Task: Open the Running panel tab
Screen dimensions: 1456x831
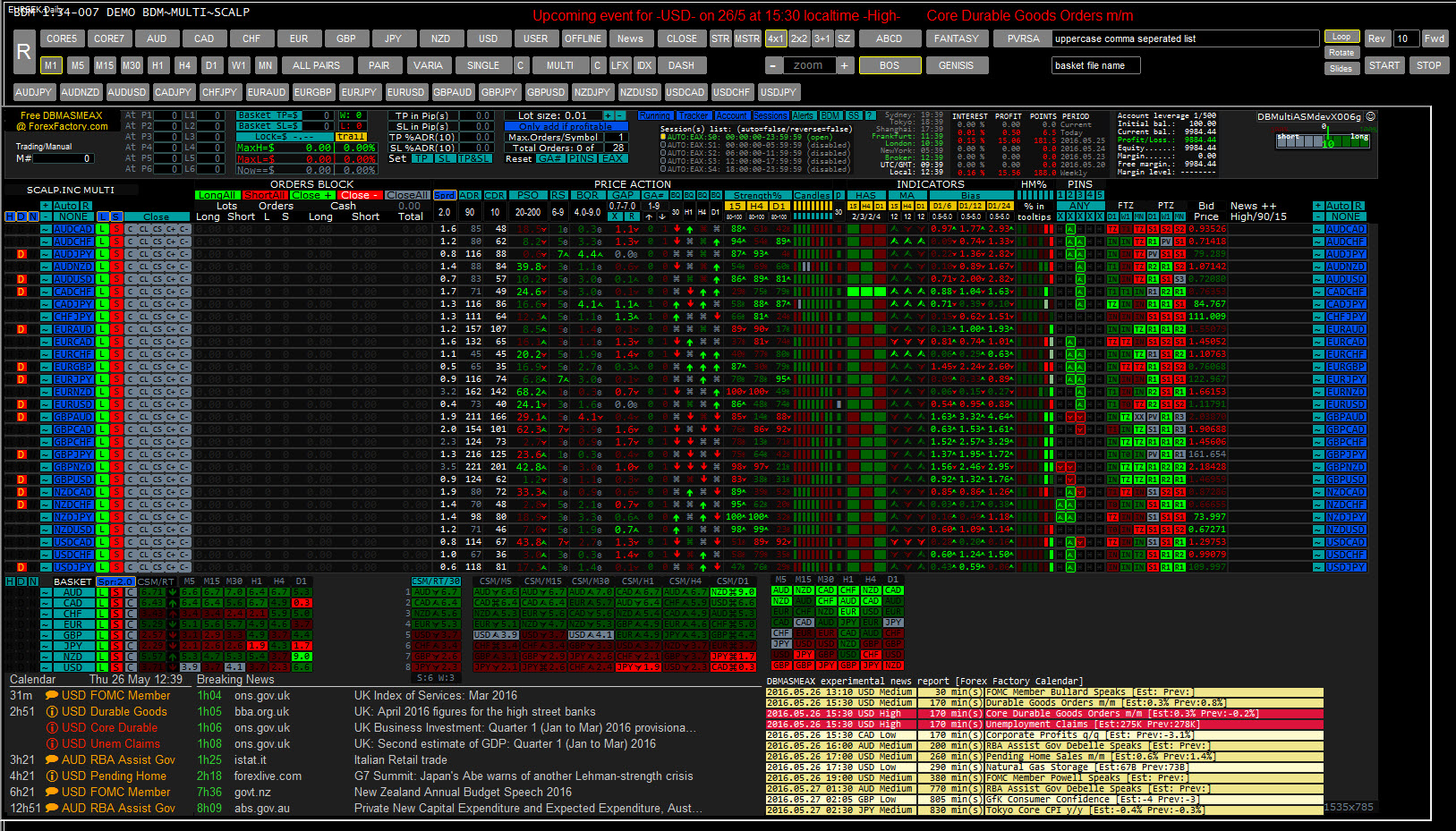Action: (x=655, y=115)
